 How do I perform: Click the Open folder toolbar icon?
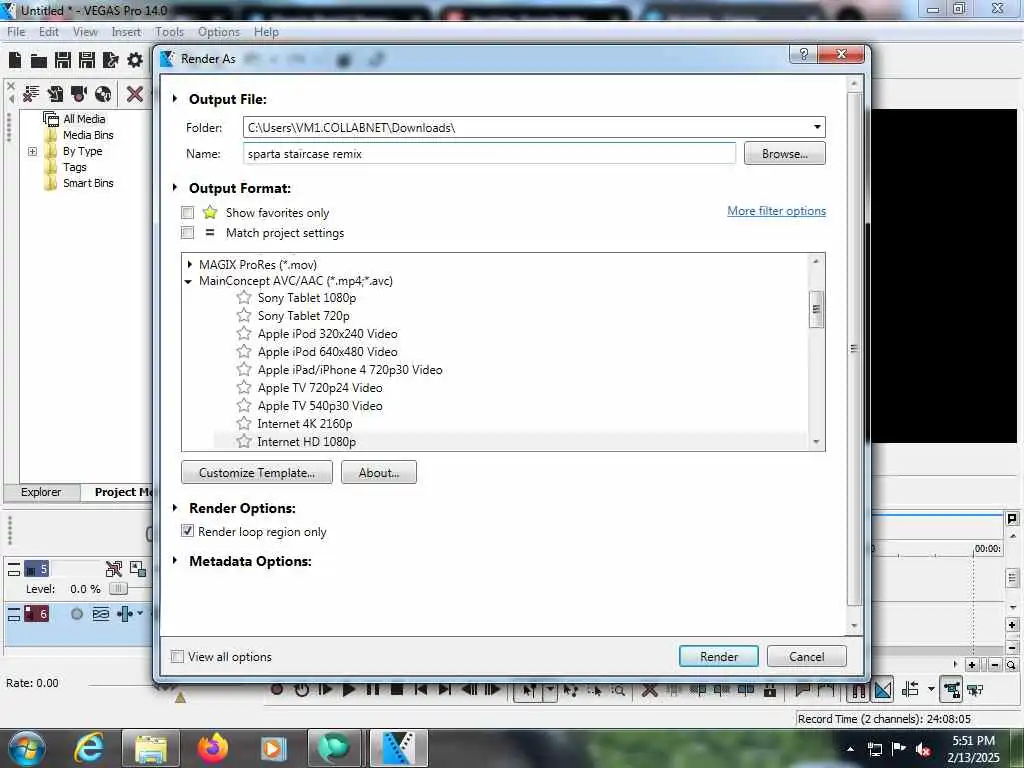coord(39,61)
